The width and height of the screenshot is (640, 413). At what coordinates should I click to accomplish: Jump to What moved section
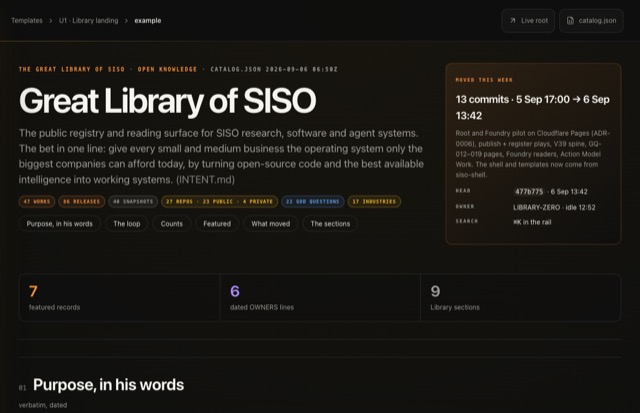[271, 224]
